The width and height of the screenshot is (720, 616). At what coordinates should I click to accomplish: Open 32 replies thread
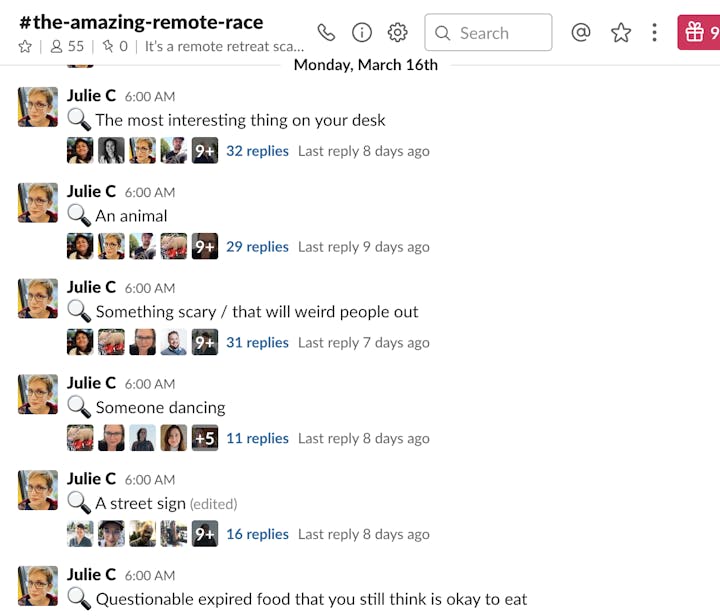tap(257, 151)
